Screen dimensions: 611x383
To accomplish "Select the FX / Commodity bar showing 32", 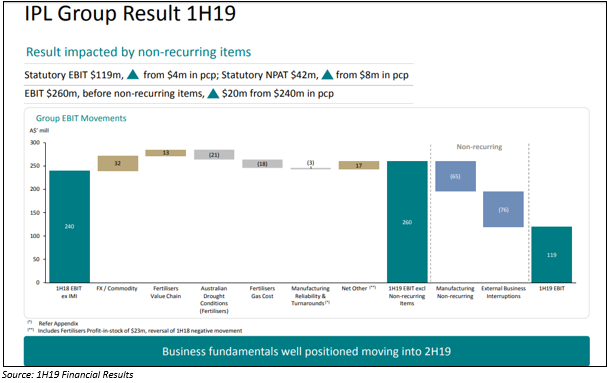I will (x=118, y=163).
